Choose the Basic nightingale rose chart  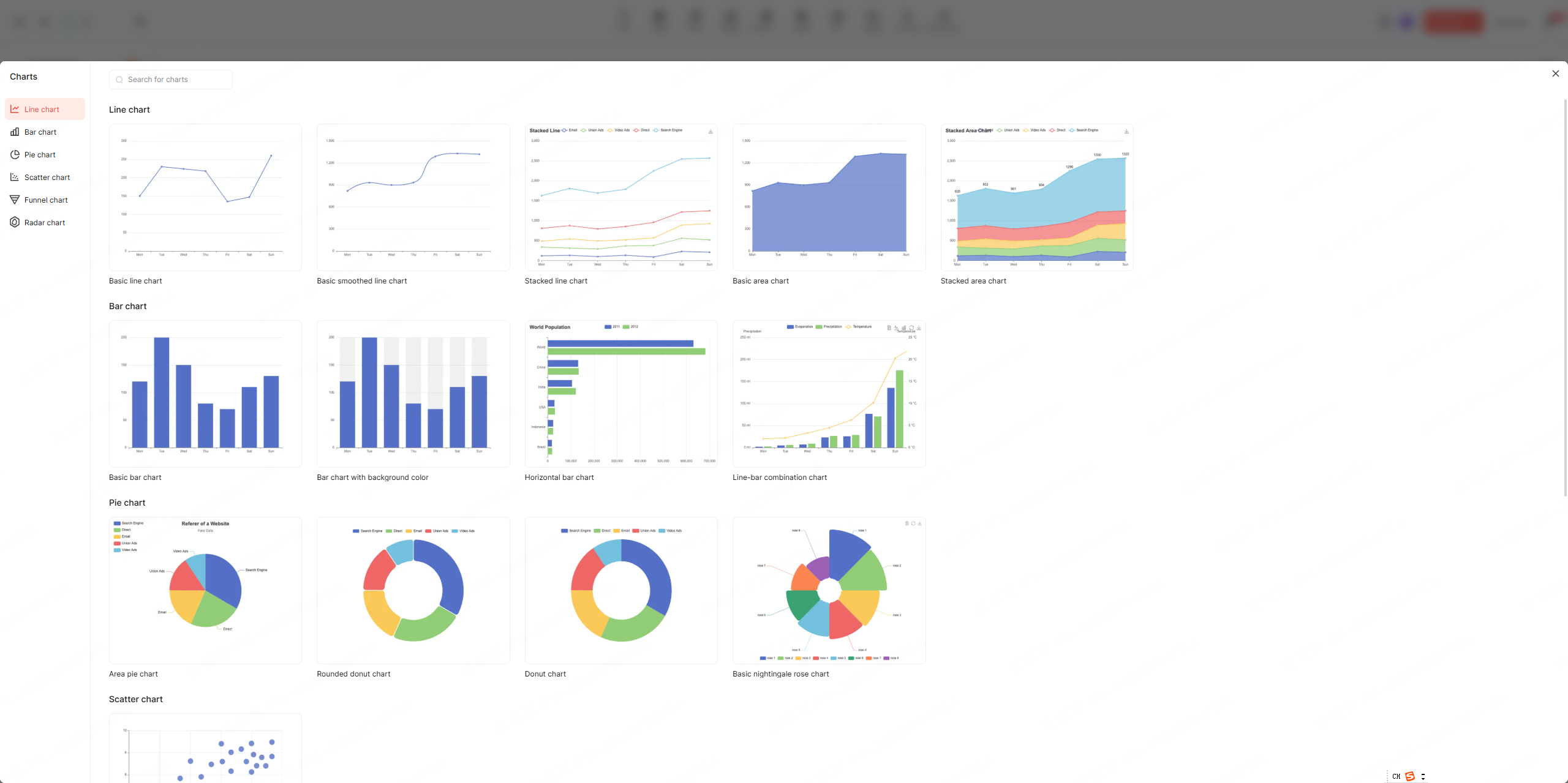click(829, 590)
